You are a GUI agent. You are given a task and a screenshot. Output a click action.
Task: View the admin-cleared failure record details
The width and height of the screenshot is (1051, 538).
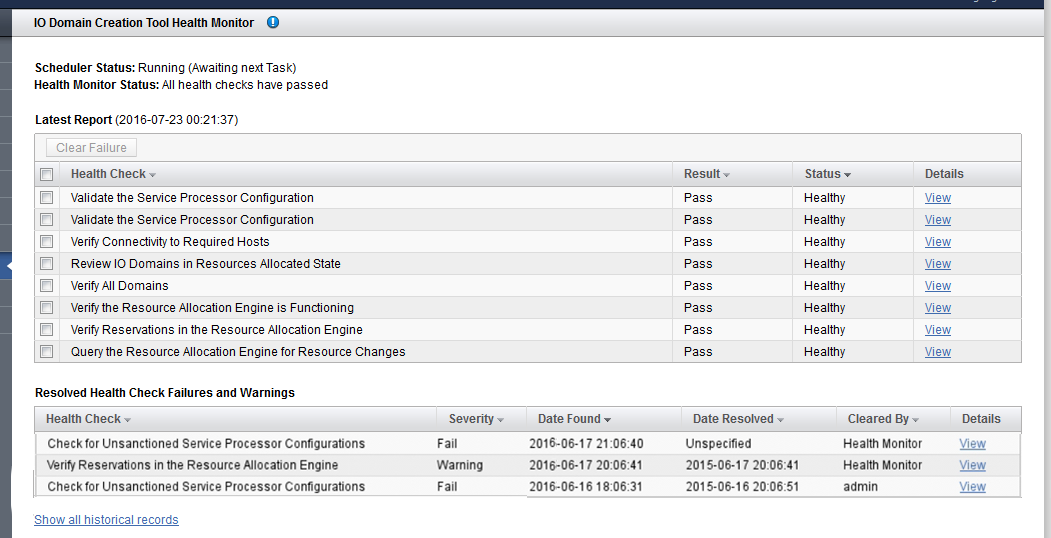pos(972,486)
